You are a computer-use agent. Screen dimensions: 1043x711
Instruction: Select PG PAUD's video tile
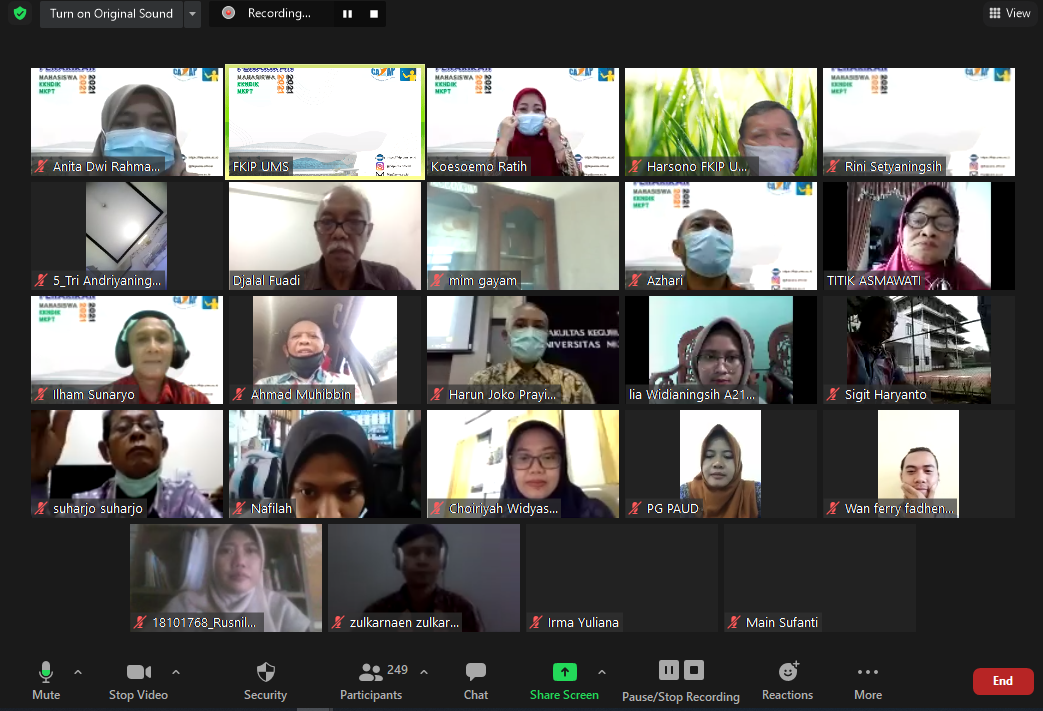721,464
